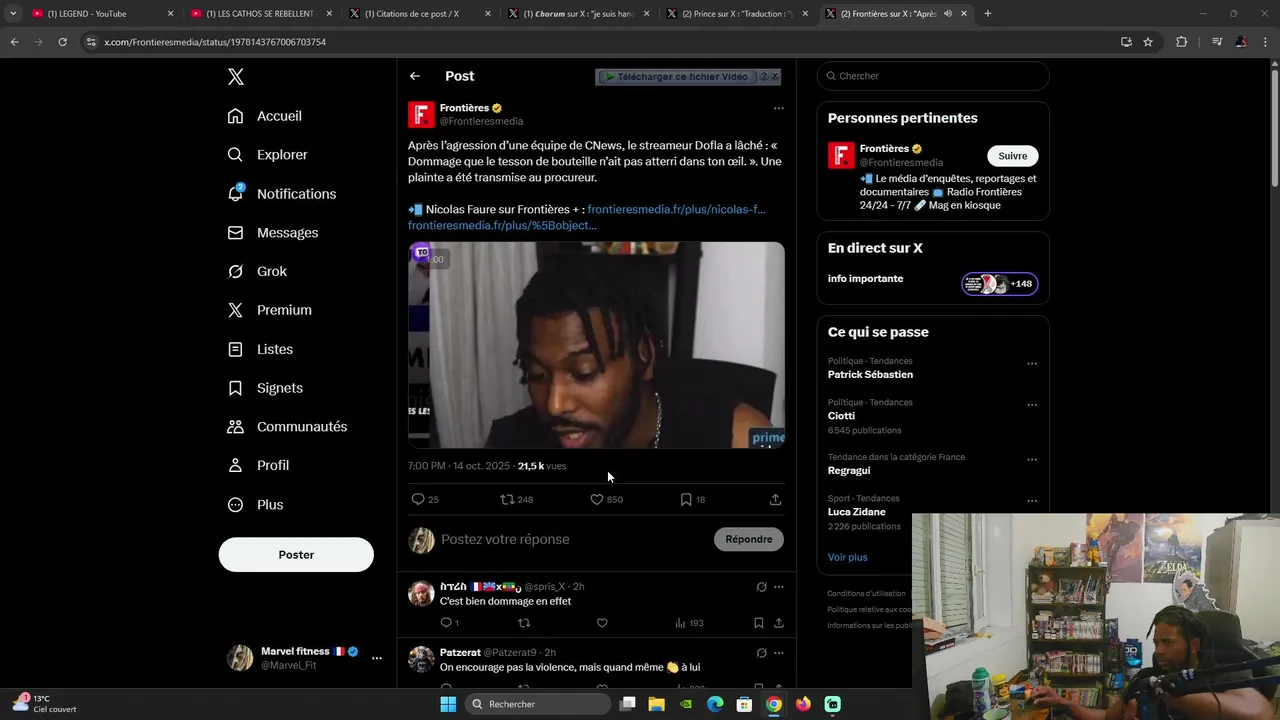Reply to the spris_X comment
The width and height of the screenshot is (1280, 720).
pos(446,623)
